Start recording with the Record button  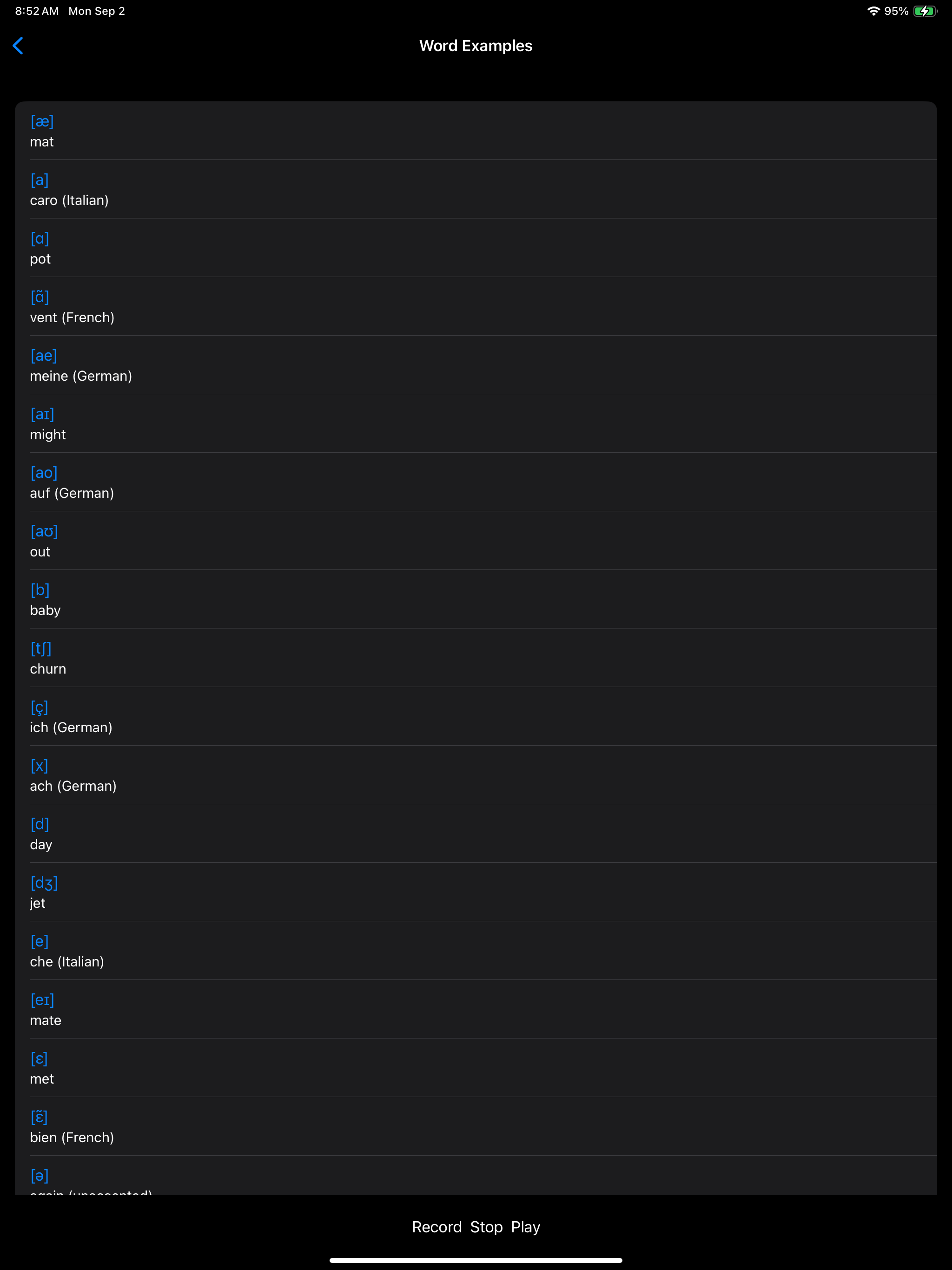[436, 1227]
